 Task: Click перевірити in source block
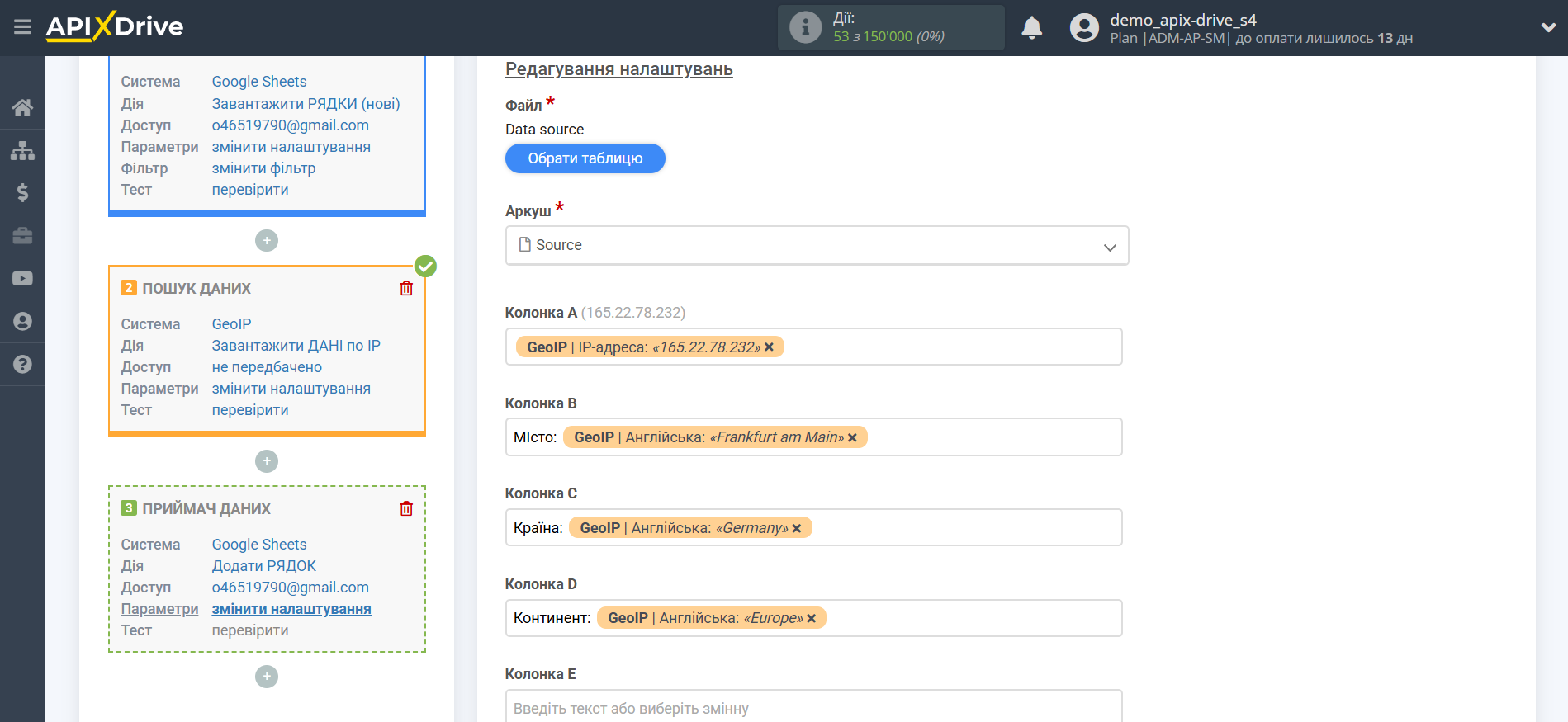(x=250, y=190)
